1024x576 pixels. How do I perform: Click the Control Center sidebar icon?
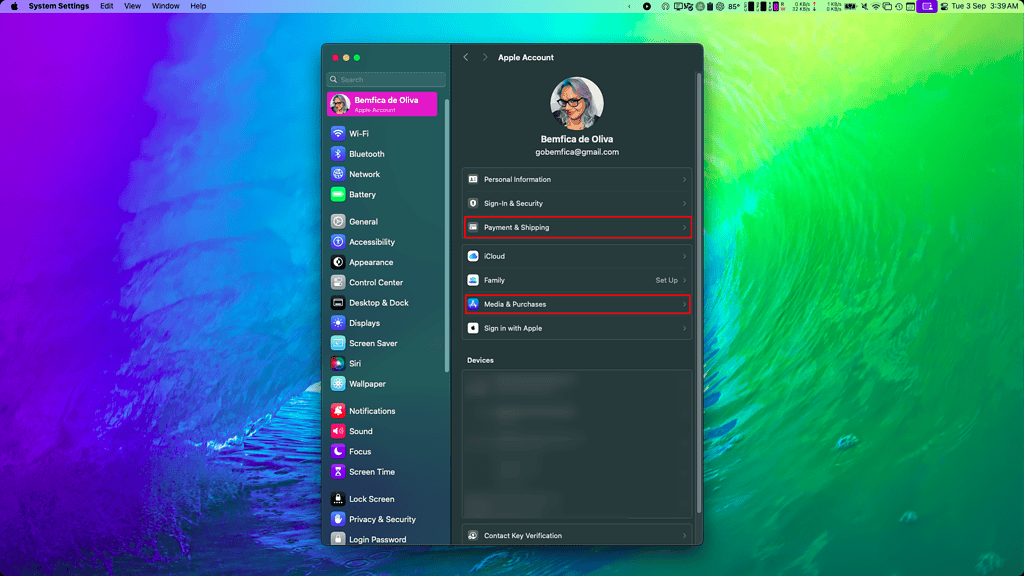coord(338,282)
